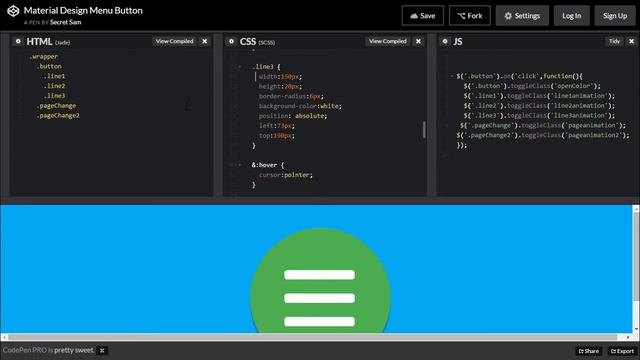Click the toggleClass('line2animation') JS line
The image size is (640, 360).
tap(539, 106)
